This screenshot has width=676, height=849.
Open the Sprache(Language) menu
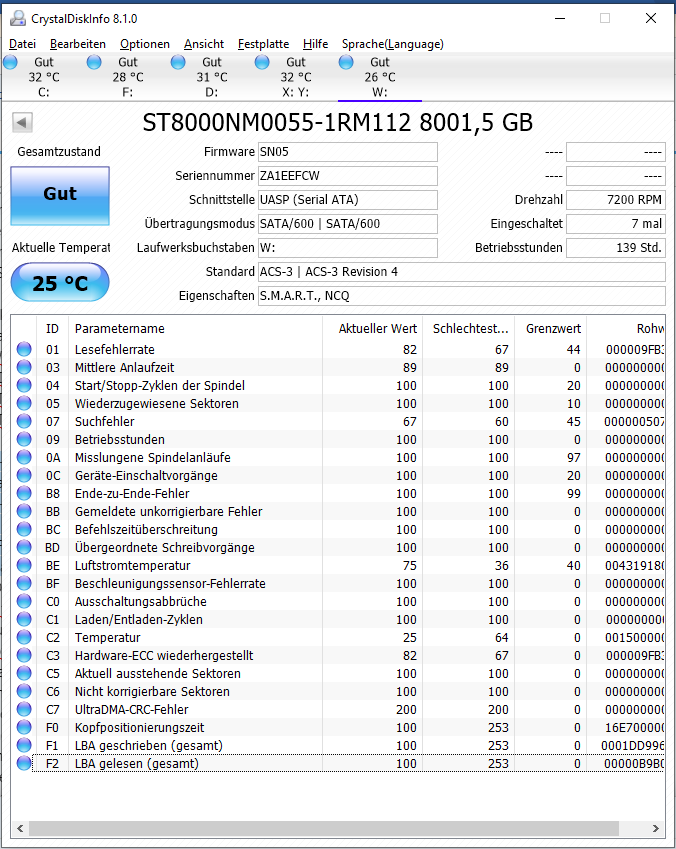(x=392, y=44)
